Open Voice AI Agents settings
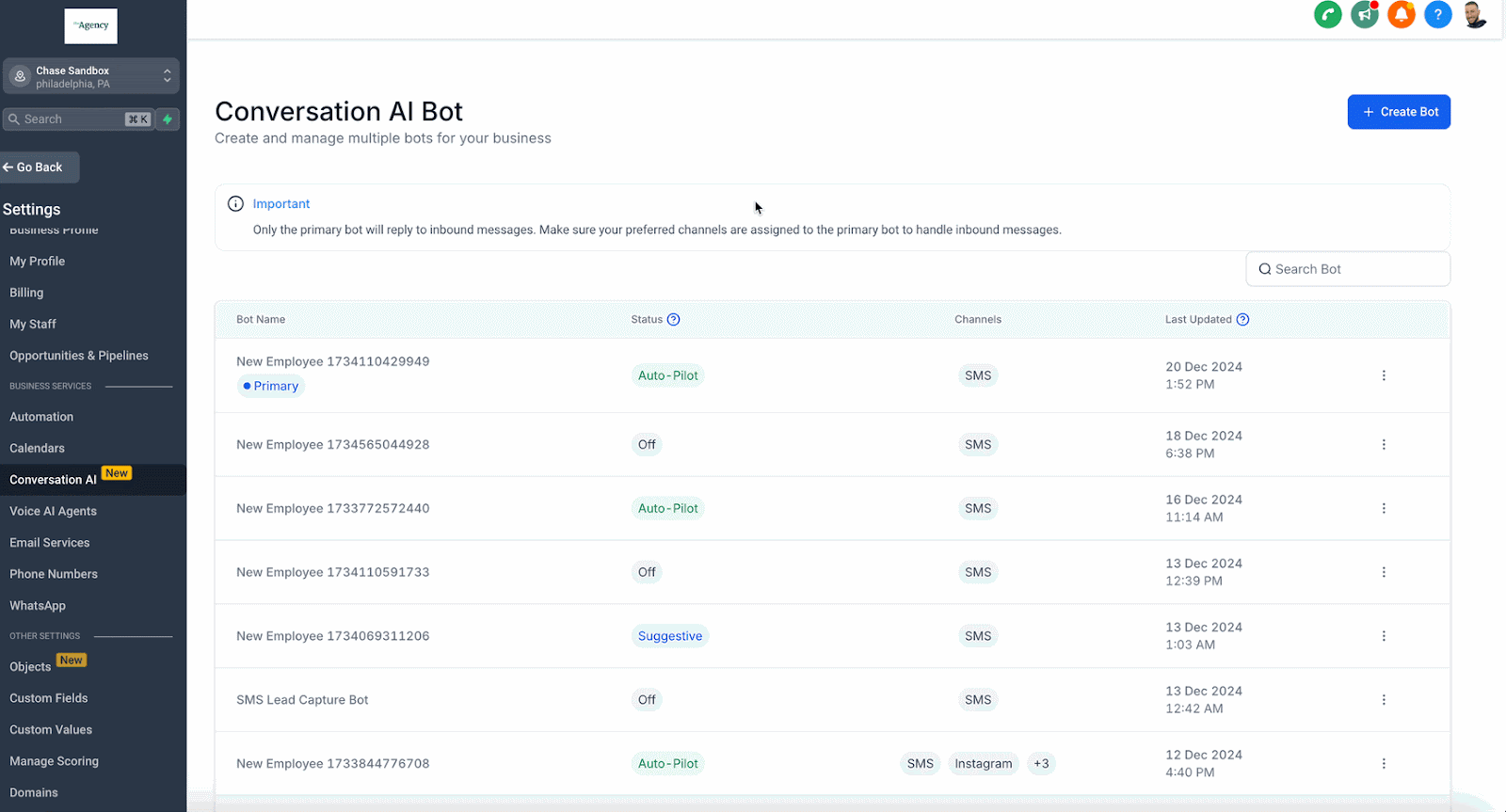 click(x=54, y=511)
